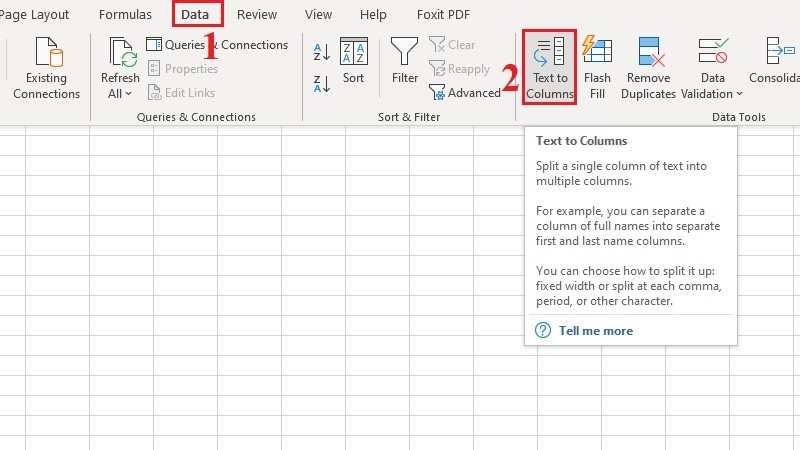Open the Data ribbon tab
Screen dimensions: 800x450
[195, 14]
